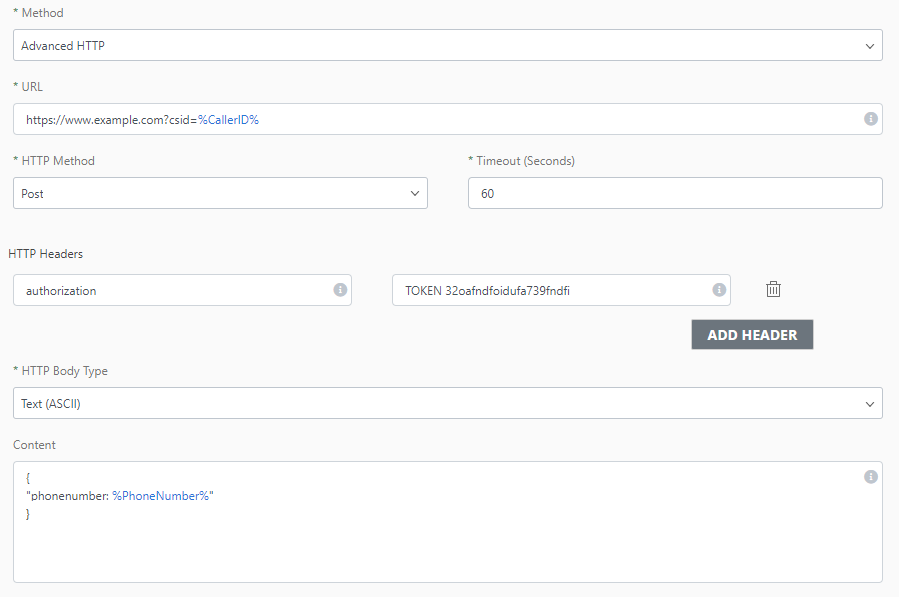The height and width of the screenshot is (597, 899).
Task: Click the Content label above the text area
Action: point(35,445)
